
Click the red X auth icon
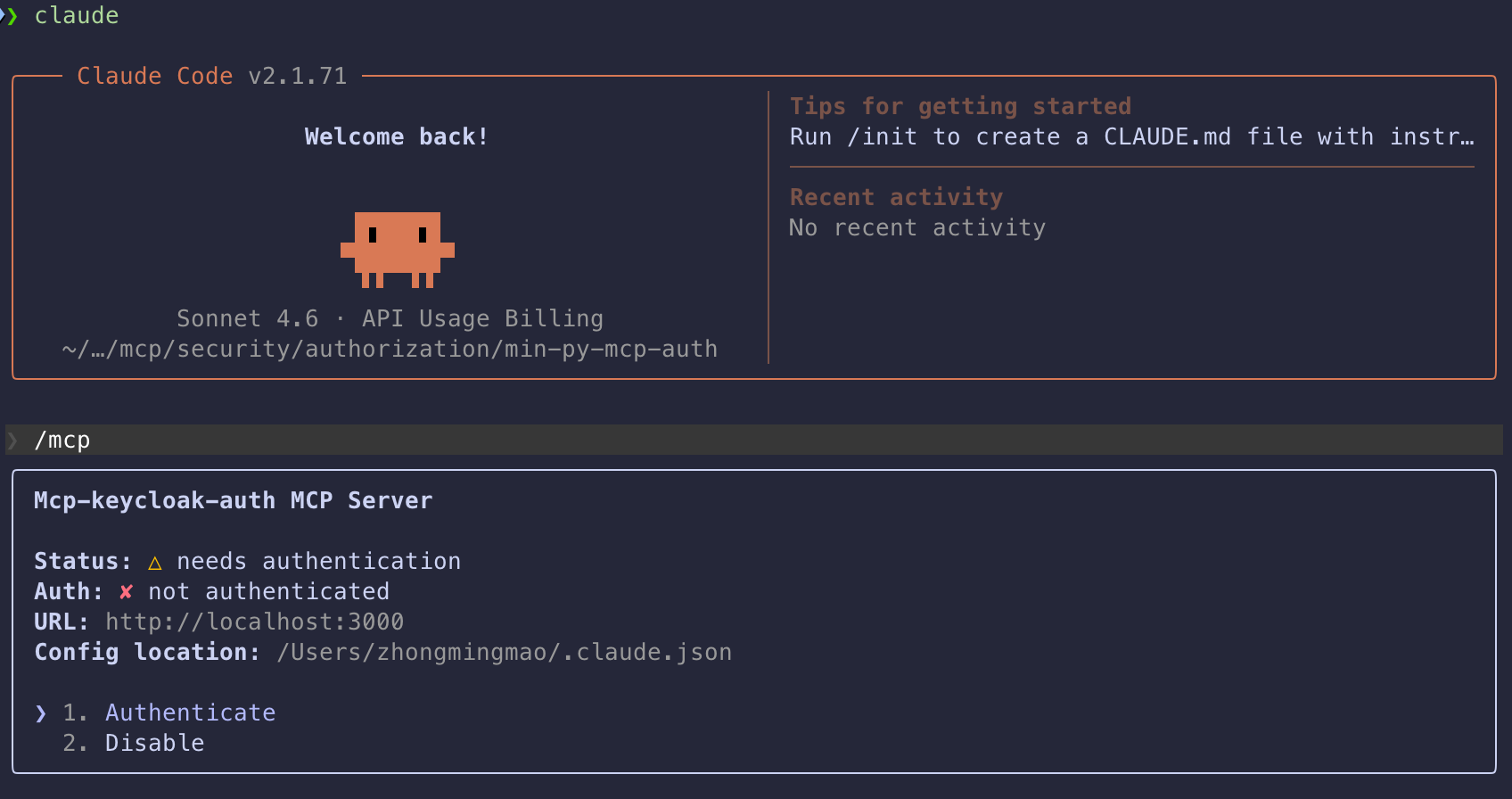[126, 592]
